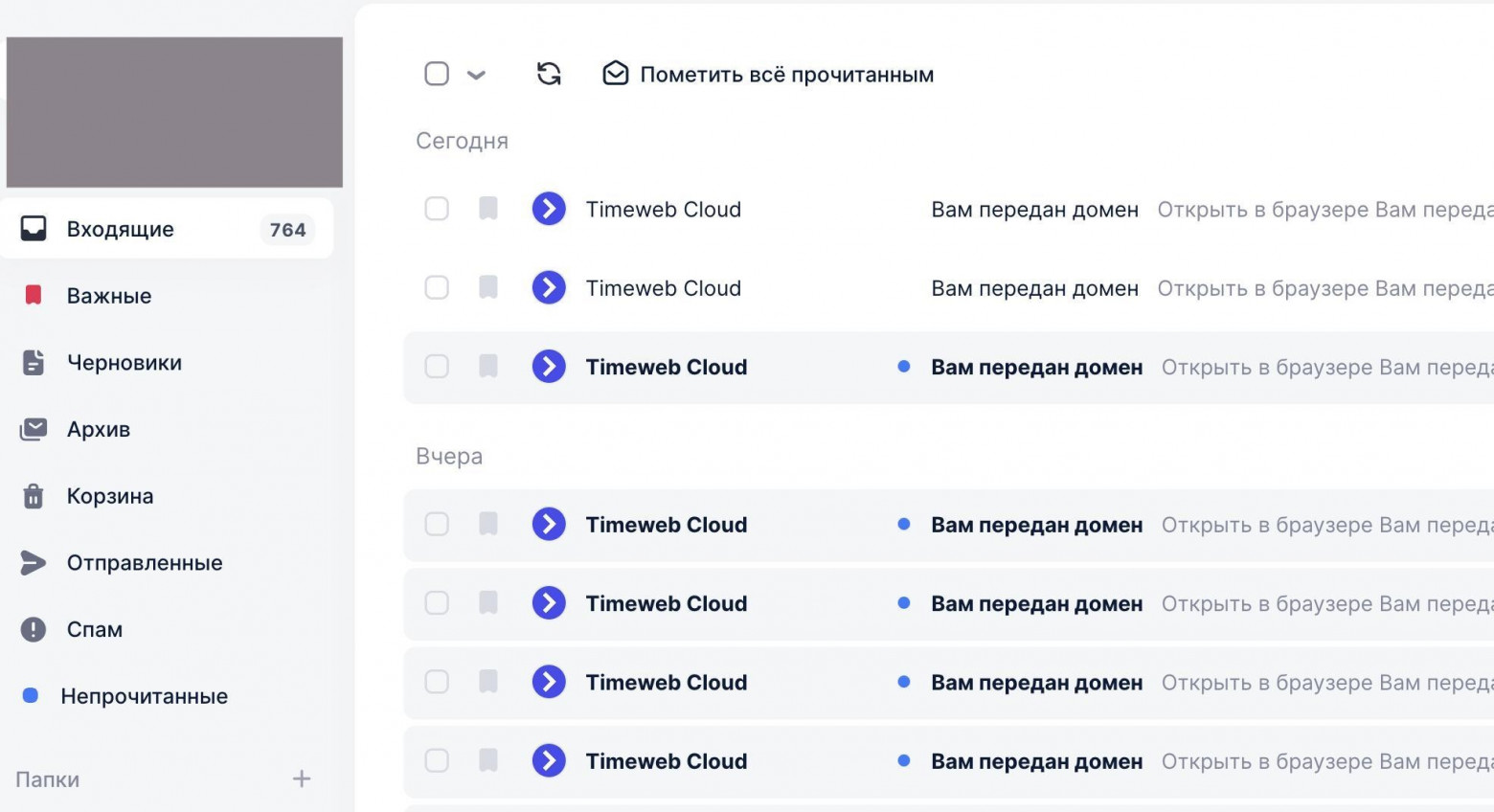Switch to the Сегодня message group
The width and height of the screenshot is (1494, 812).
(x=463, y=140)
